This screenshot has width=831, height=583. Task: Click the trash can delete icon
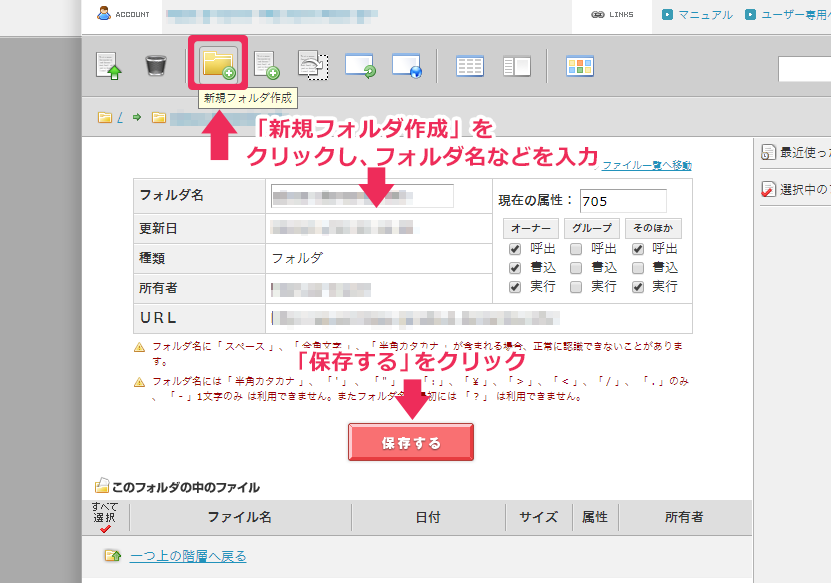tap(155, 66)
